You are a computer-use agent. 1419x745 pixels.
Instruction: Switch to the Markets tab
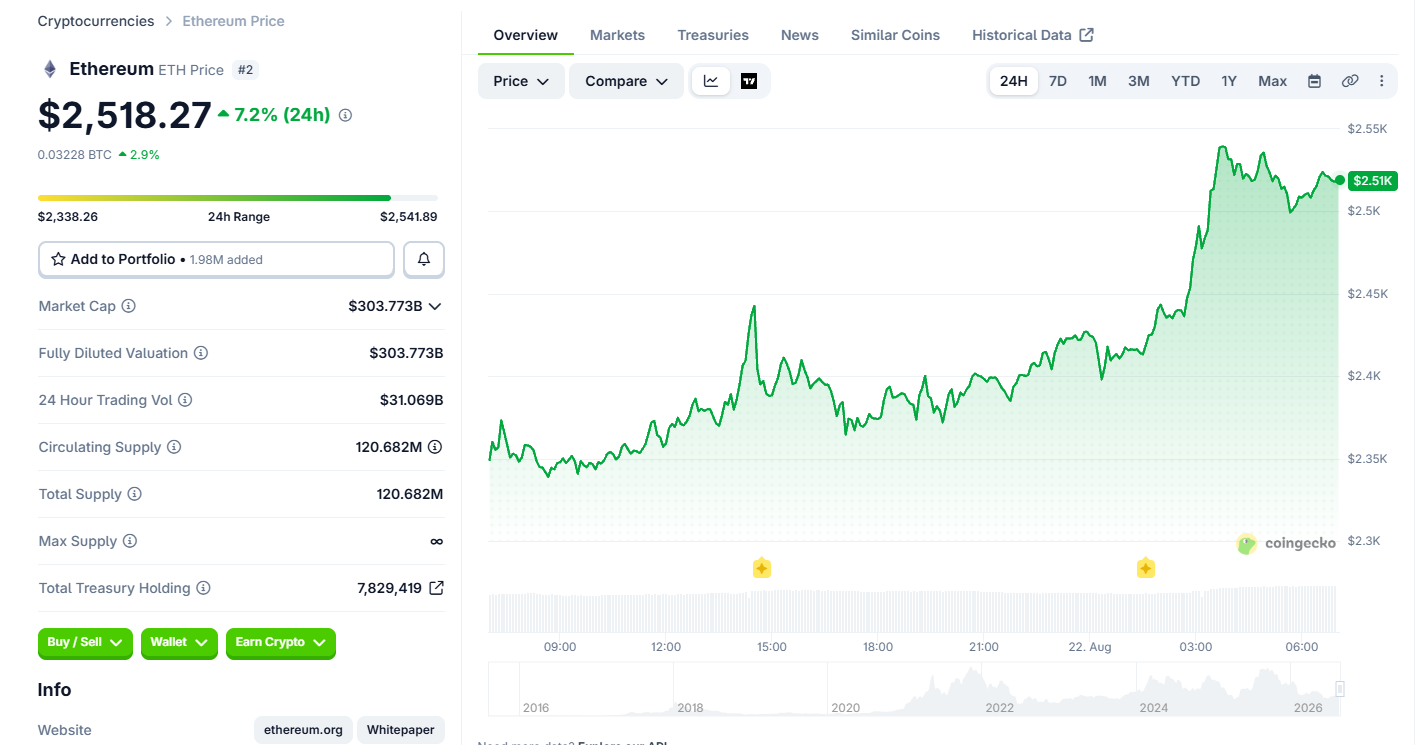[x=617, y=35]
